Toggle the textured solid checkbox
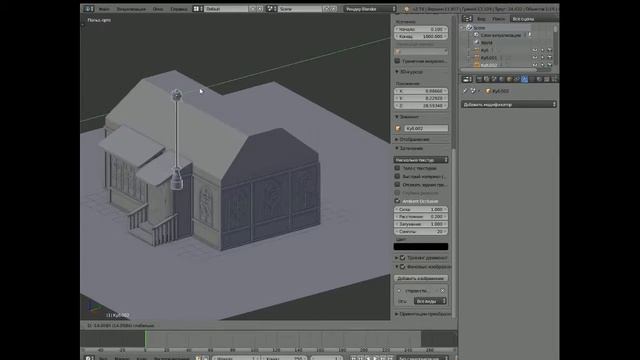The image size is (640, 360). point(397,168)
